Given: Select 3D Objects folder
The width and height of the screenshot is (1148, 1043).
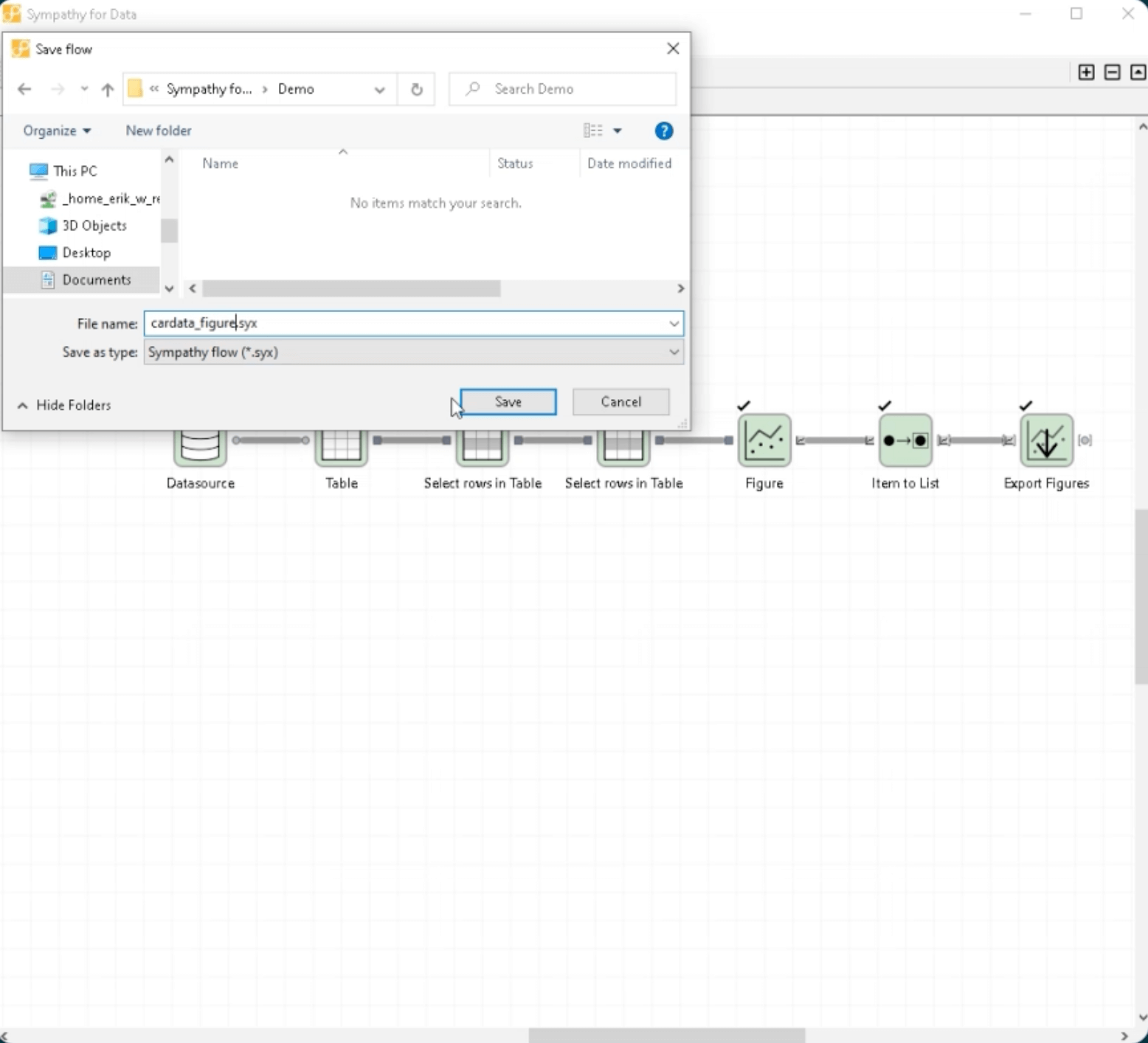Looking at the screenshot, I should click(x=94, y=226).
